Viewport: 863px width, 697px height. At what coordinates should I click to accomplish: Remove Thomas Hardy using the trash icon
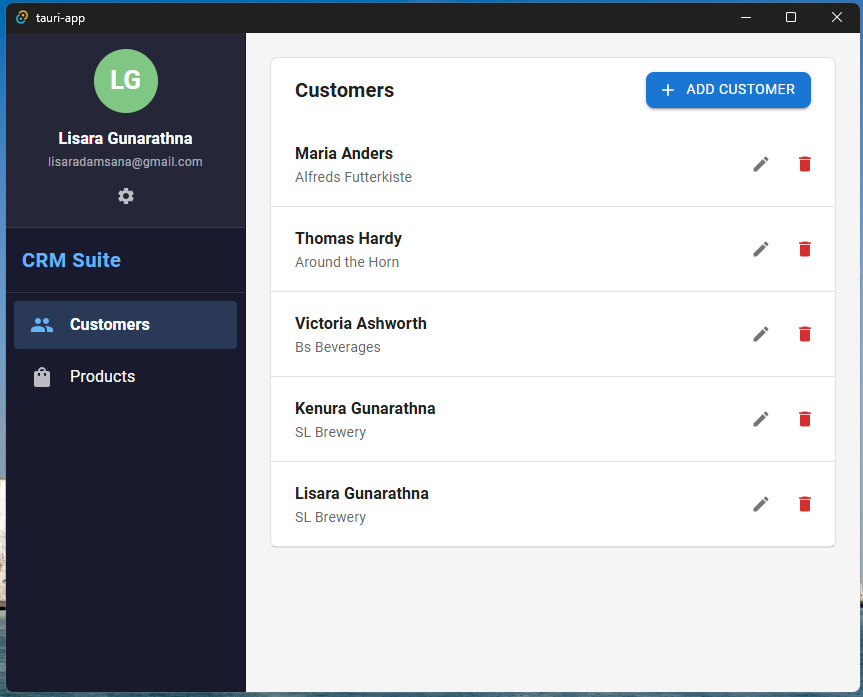(x=805, y=249)
